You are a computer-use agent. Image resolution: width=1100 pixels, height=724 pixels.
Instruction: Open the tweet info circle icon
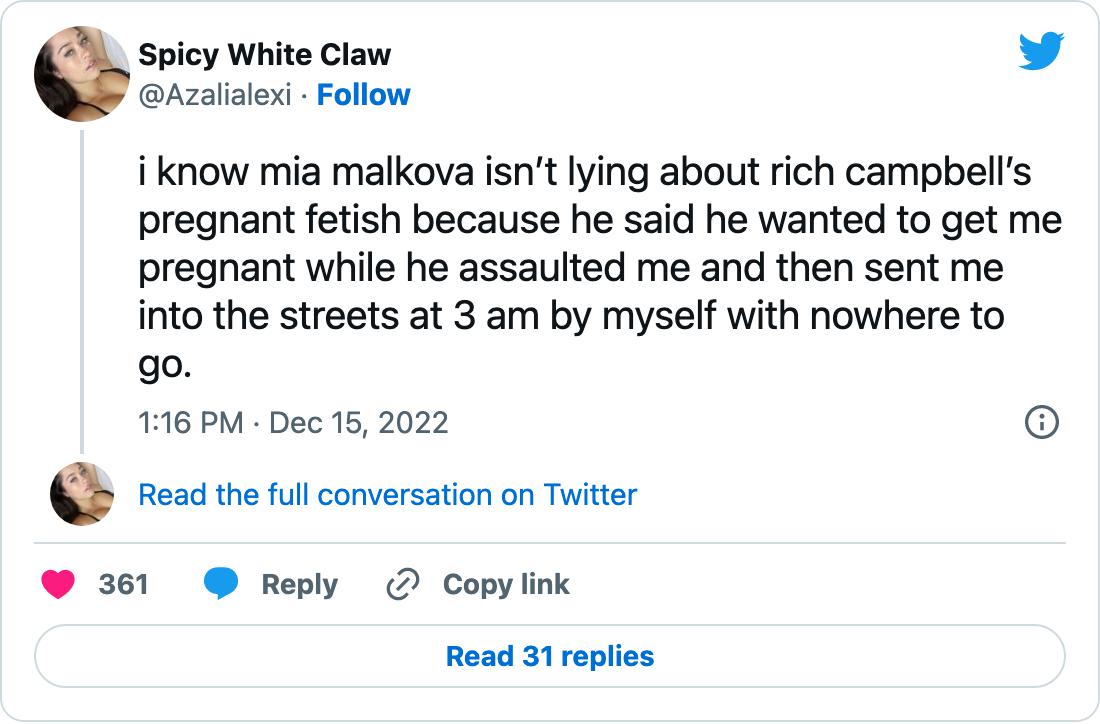1042,423
